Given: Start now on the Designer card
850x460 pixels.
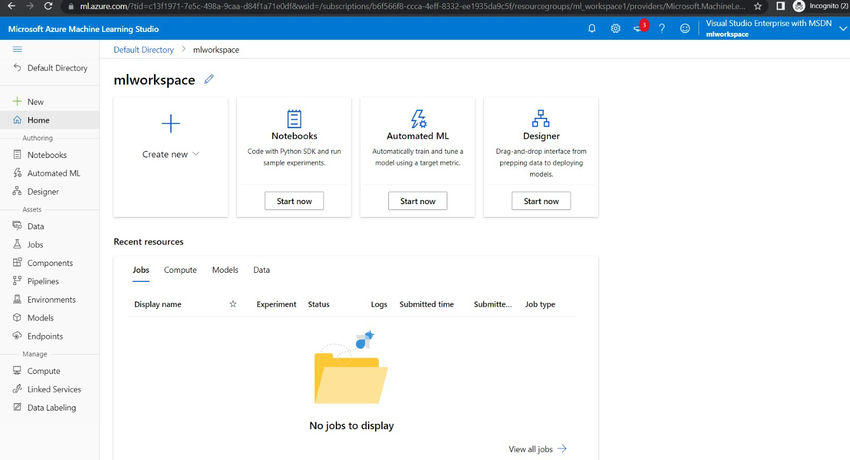Looking at the screenshot, I should tap(541, 201).
